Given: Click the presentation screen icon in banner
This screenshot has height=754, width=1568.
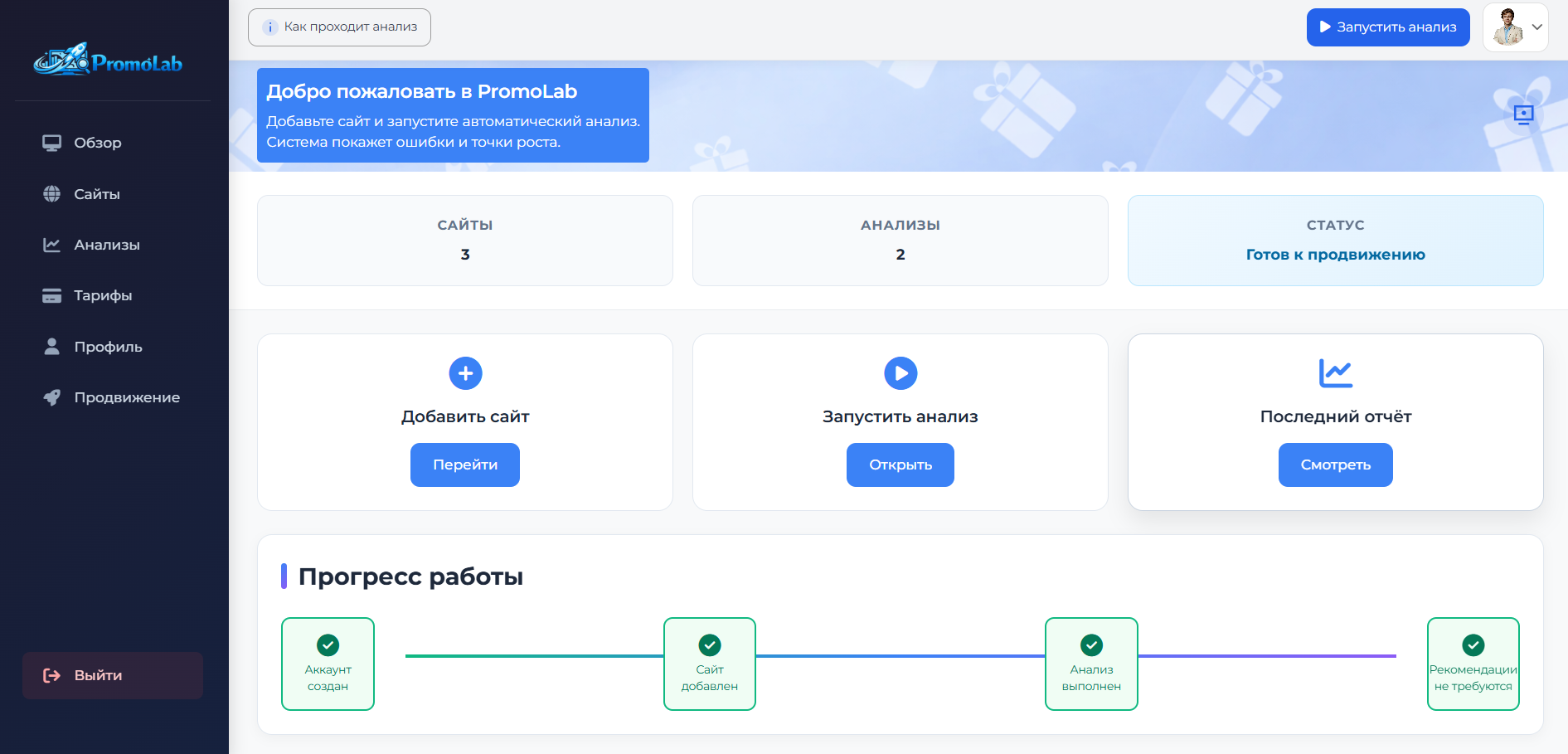Looking at the screenshot, I should click(1524, 114).
